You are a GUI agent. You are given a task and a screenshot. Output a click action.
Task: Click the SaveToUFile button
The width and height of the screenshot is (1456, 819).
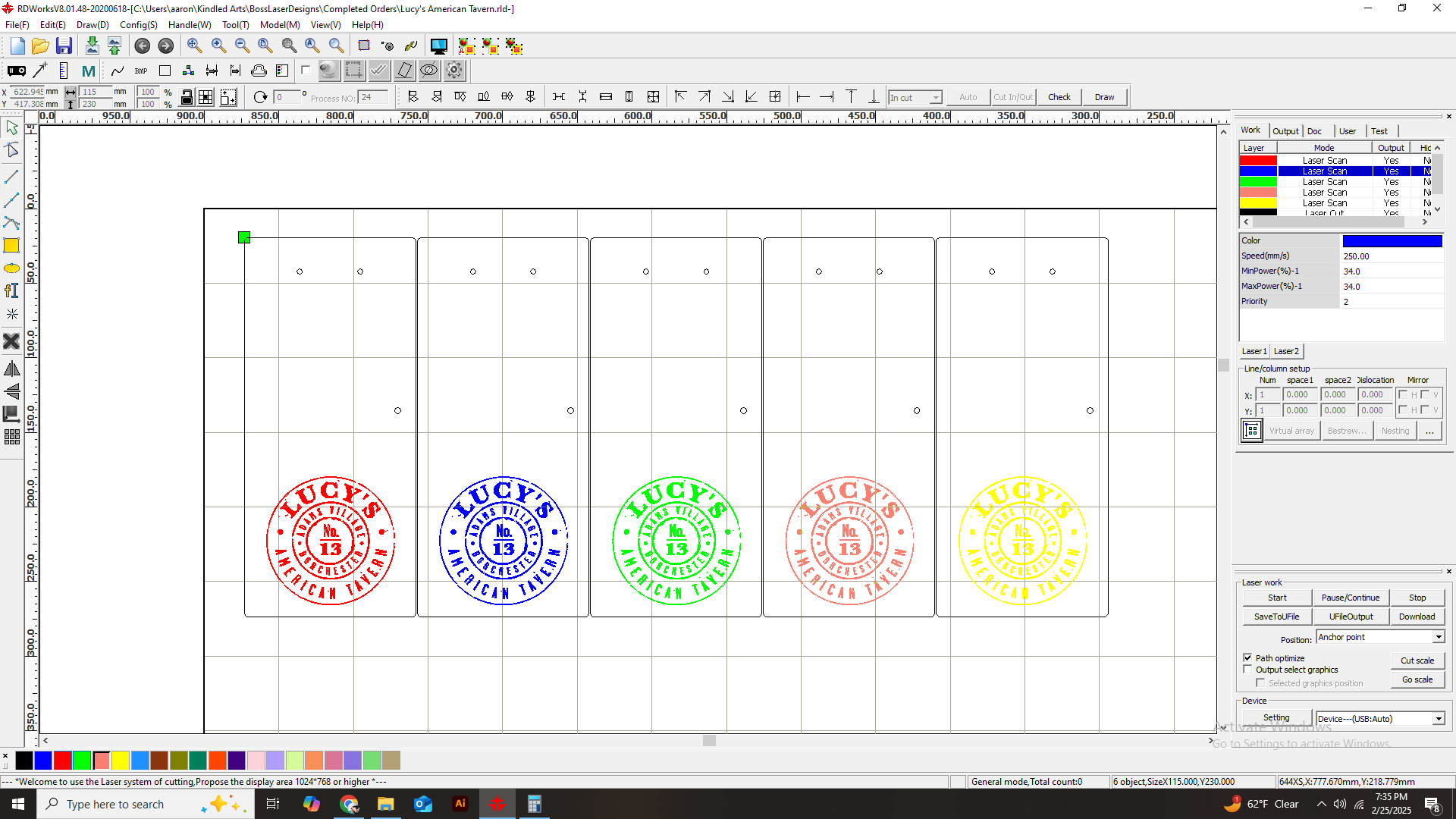coord(1277,616)
